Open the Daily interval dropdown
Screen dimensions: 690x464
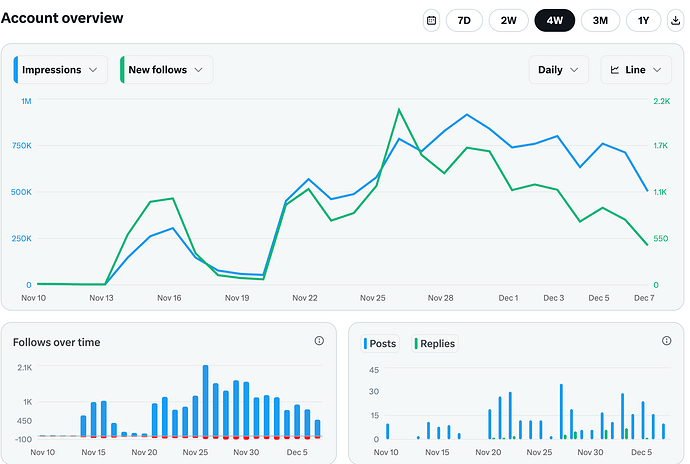[558, 70]
